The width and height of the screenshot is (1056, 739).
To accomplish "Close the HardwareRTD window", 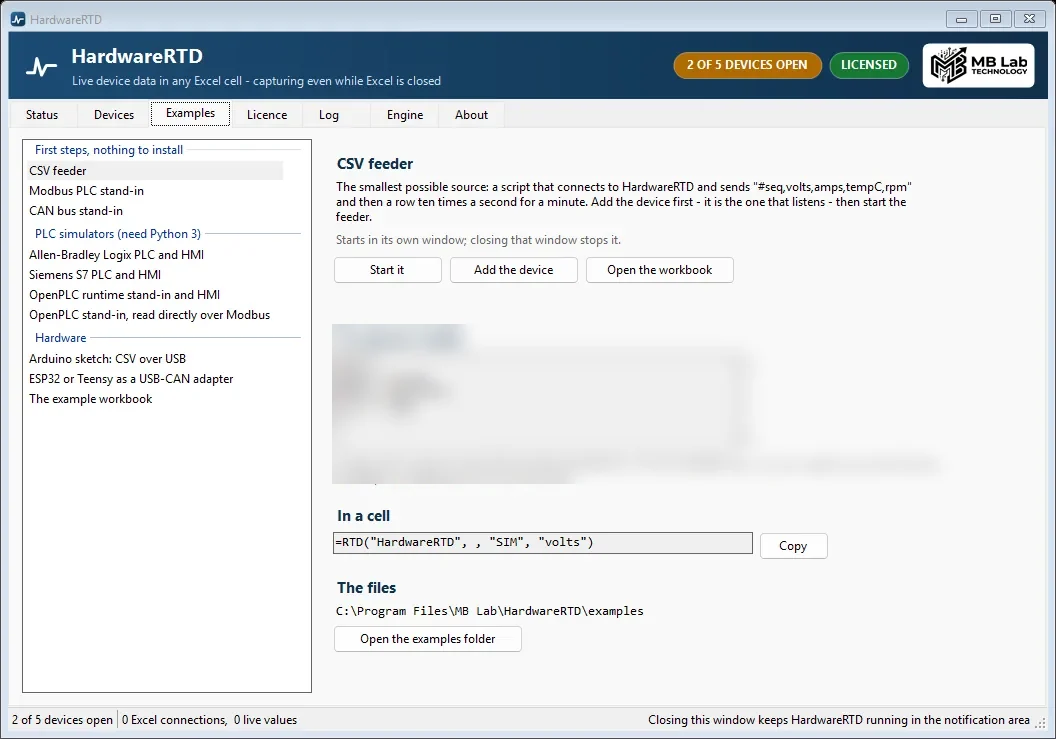I will tap(1030, 19).
